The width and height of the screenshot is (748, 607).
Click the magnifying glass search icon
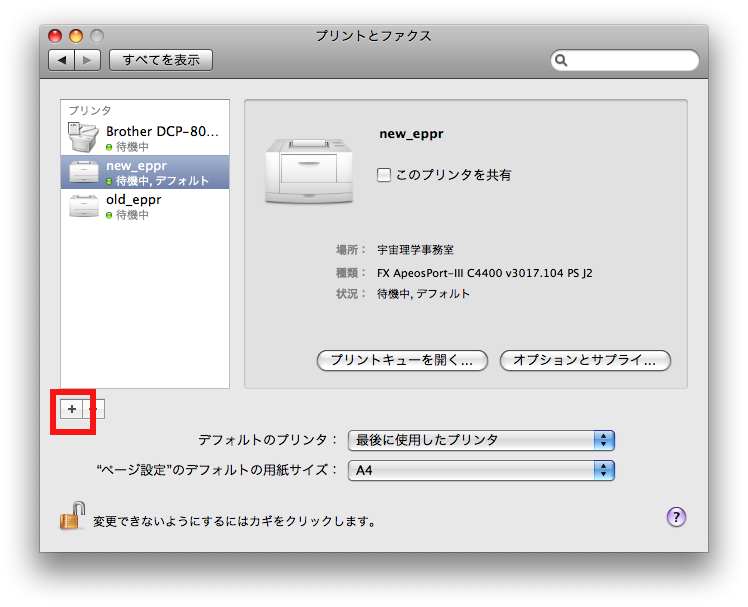(564, 61)
